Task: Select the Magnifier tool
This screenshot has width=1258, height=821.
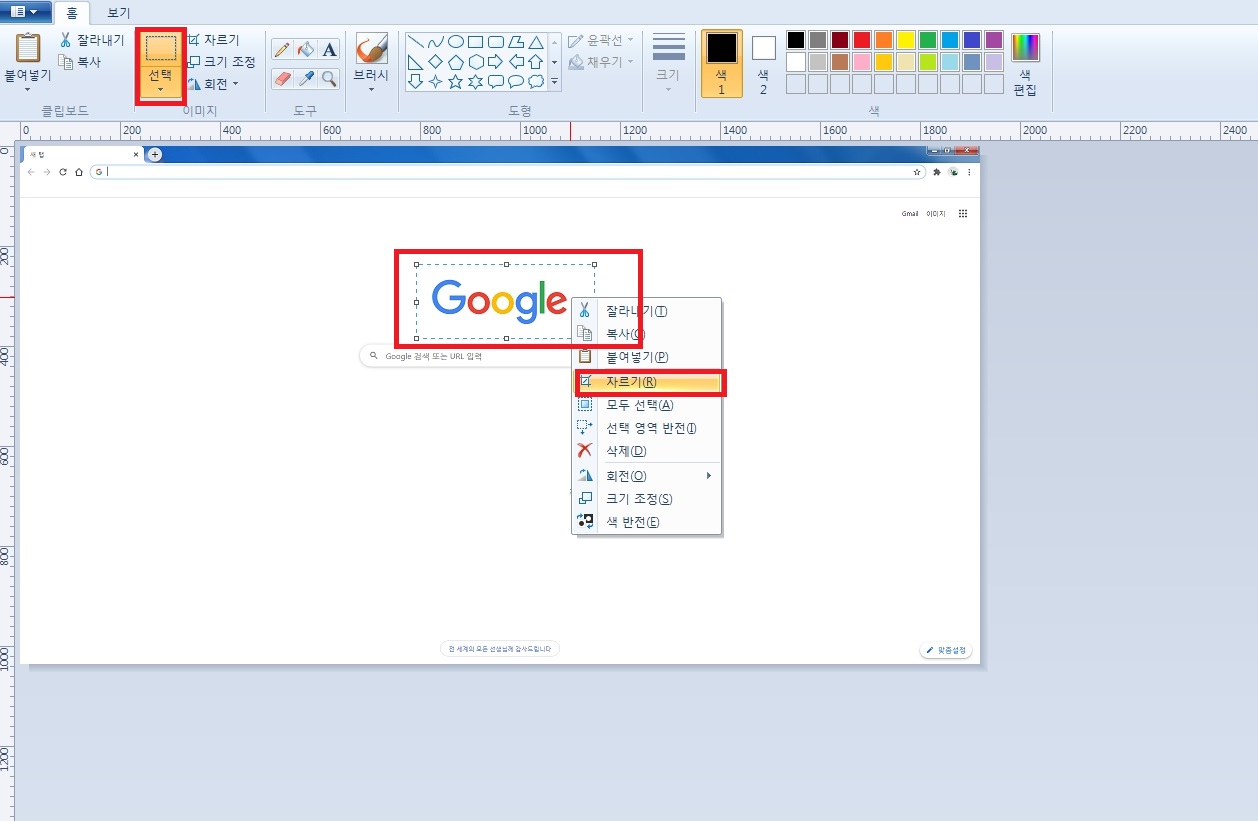Action: pyautogui.click(x=329, y=78)
